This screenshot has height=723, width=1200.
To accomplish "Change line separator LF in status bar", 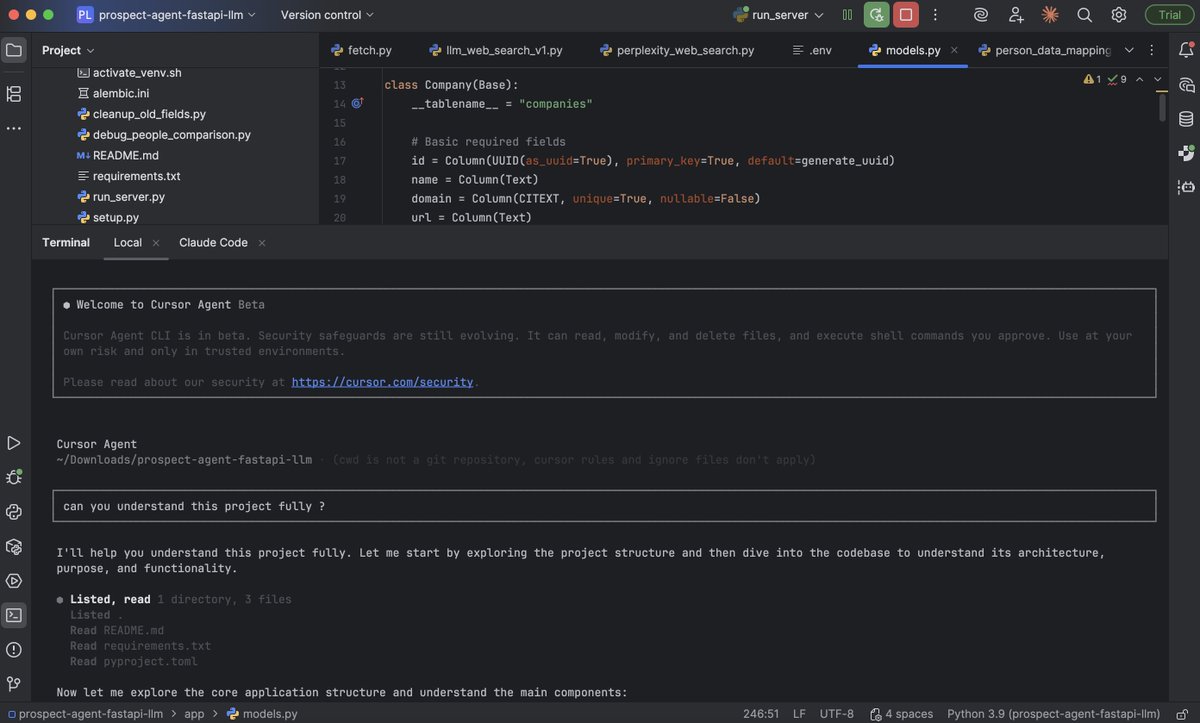I will (800, 714).
